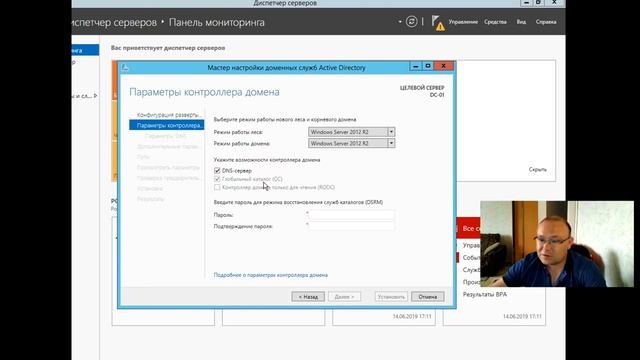This screenshot has width=640, height=360.
Task: Click the Пароль input field
Action: point(351,215)
